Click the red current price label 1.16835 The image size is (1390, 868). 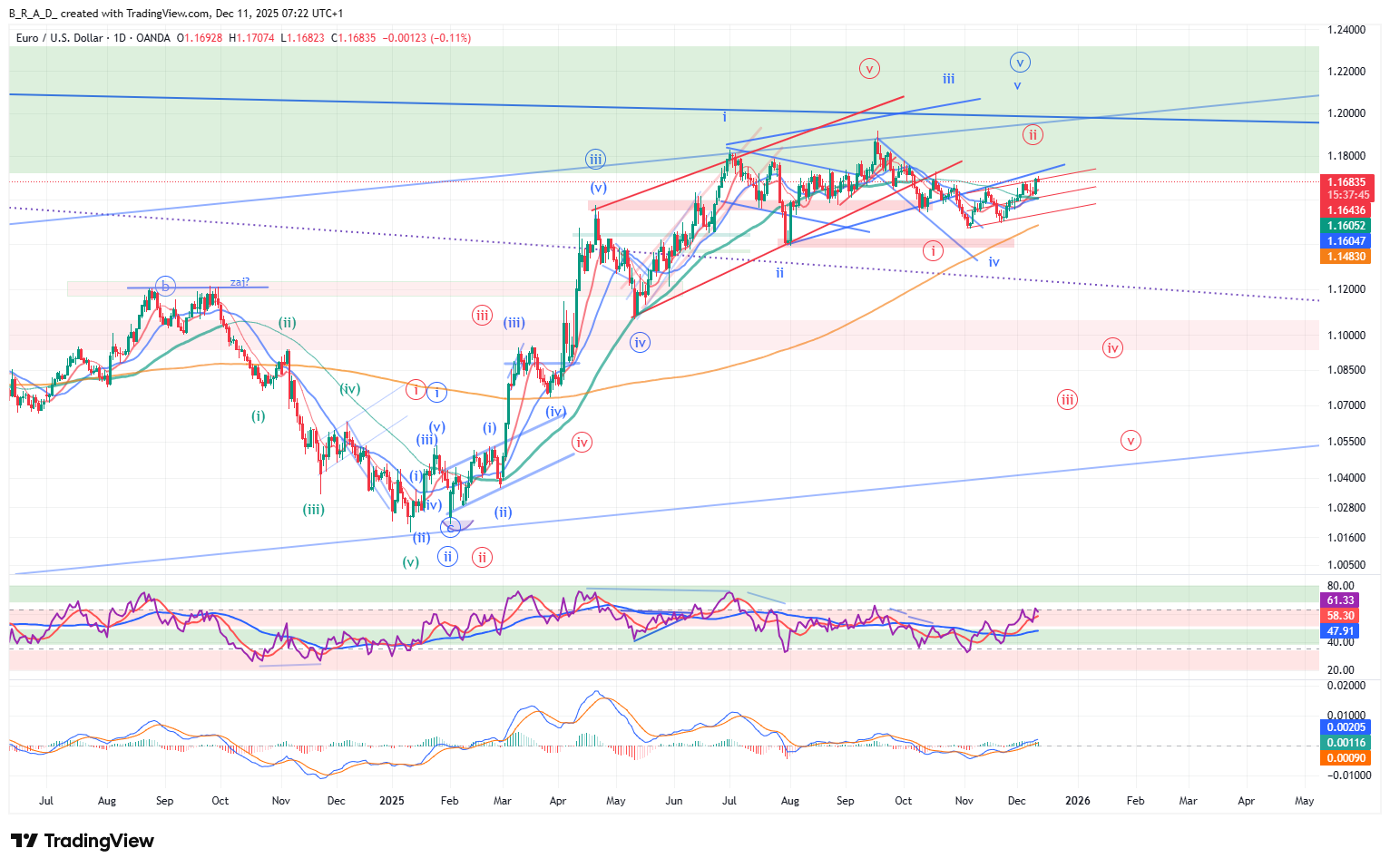[1346, 182]
